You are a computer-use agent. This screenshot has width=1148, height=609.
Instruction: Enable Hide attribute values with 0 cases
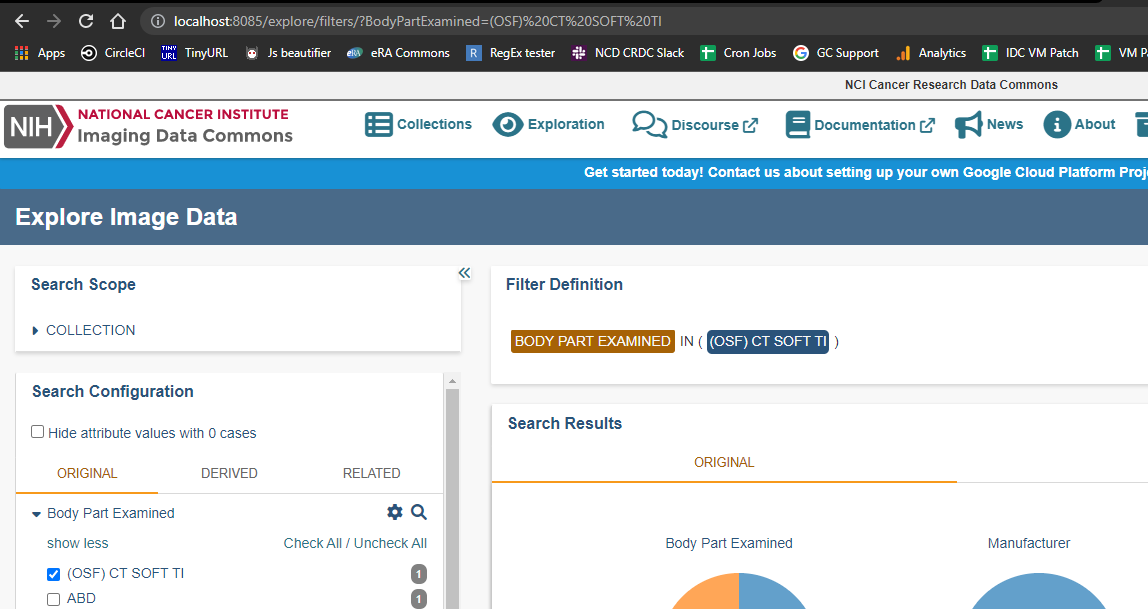tap(37, 431)
